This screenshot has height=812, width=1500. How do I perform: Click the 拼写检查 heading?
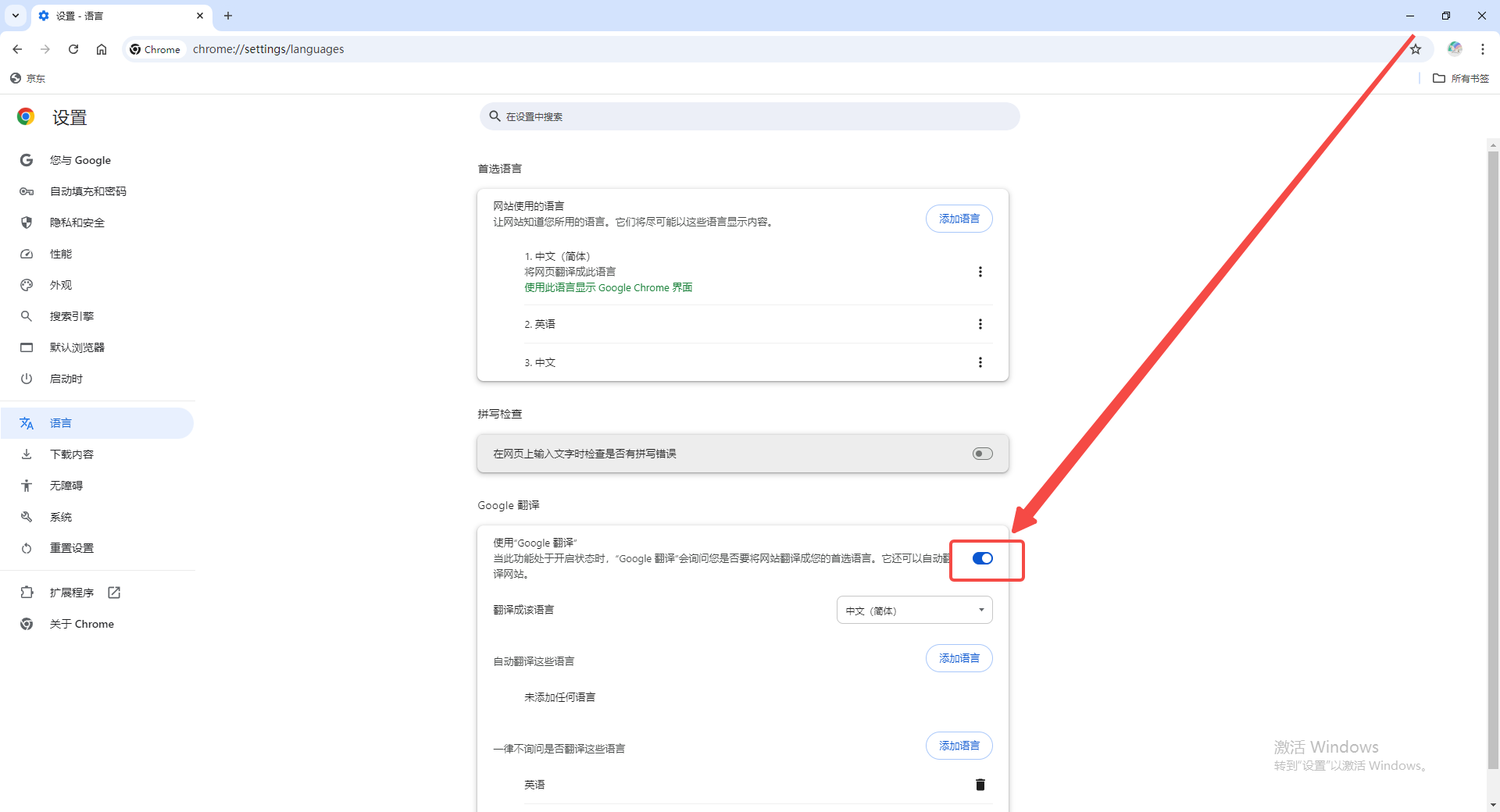[500, 414]
